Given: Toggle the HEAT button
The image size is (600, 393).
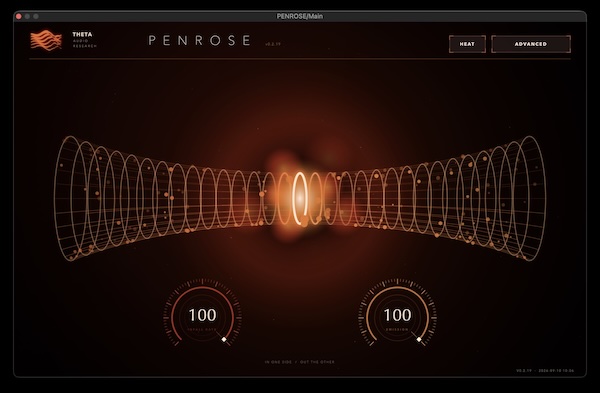Looking at the screenshot, I should click(467, 44).
